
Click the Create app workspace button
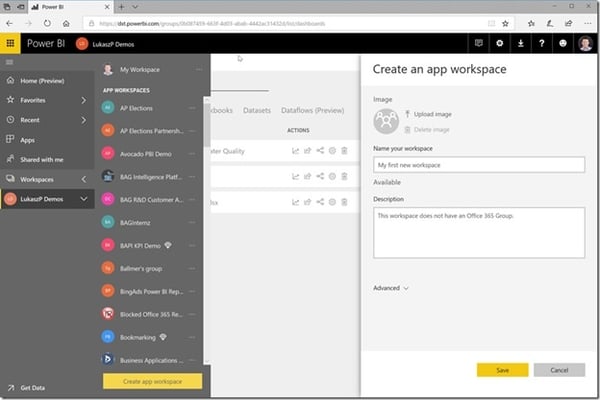[152, 381]
